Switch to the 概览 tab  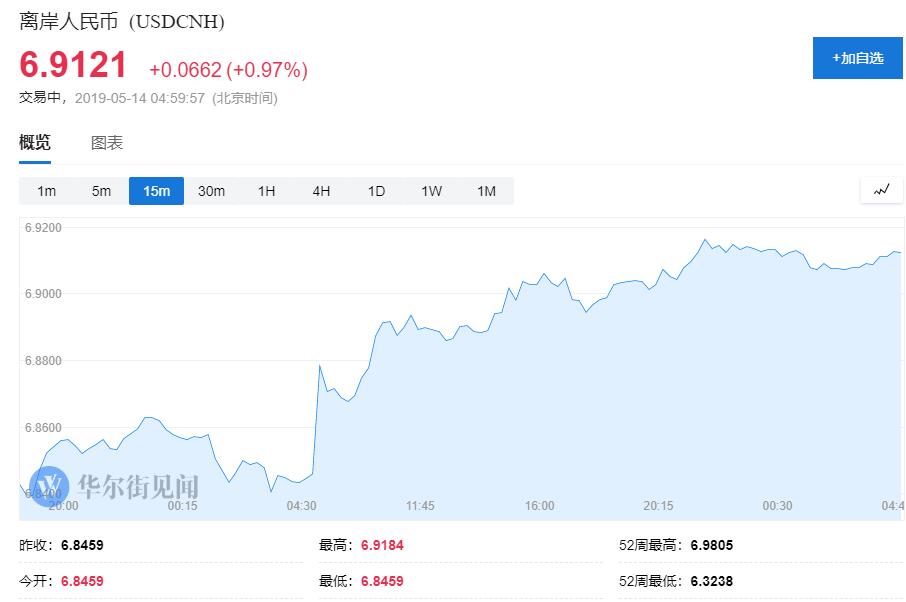coord(35,143)
